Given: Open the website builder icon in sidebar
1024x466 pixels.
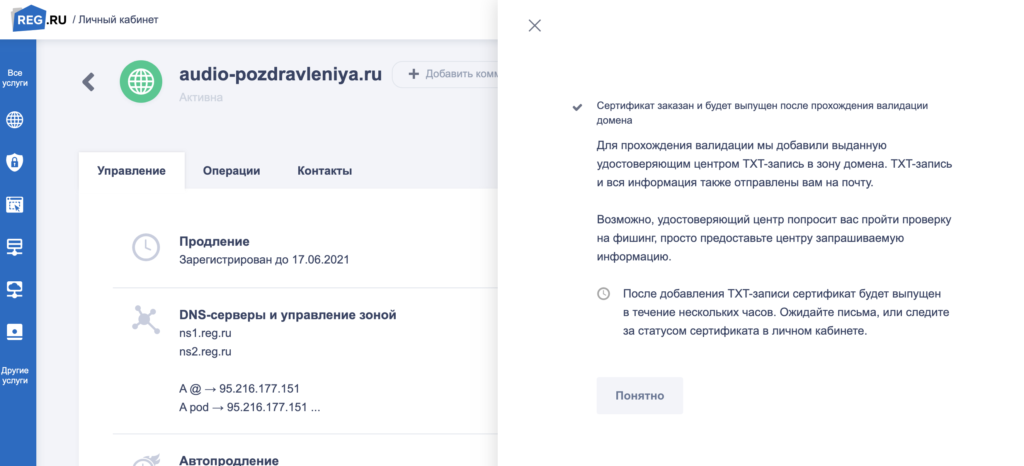Looking at the screenshot, I should coord(14,205).
